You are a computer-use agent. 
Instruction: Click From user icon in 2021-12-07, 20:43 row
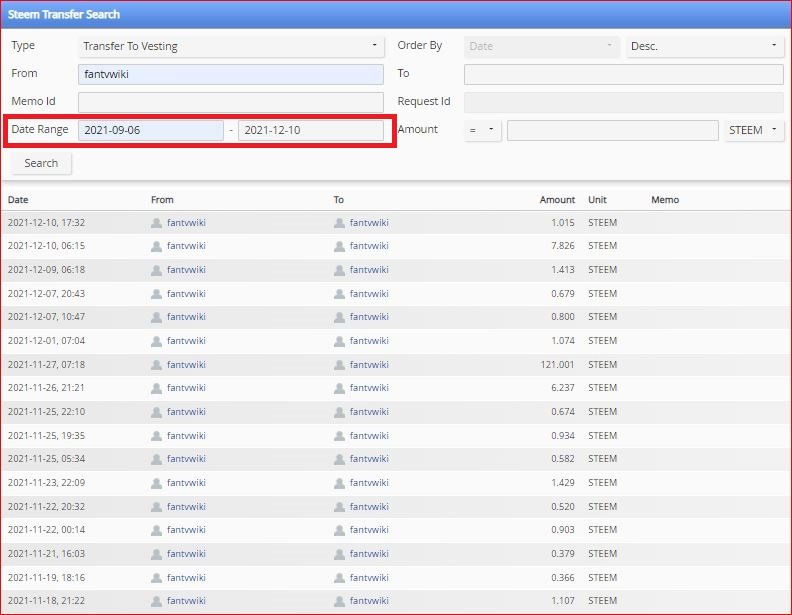point(157,294)
